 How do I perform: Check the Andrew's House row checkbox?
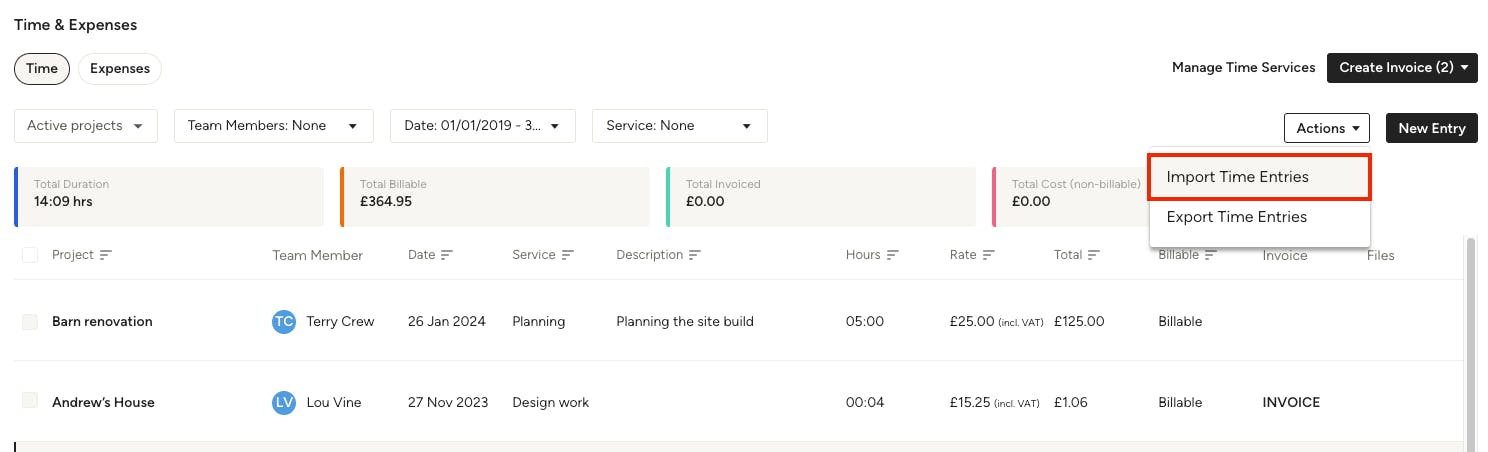[30, 402]
